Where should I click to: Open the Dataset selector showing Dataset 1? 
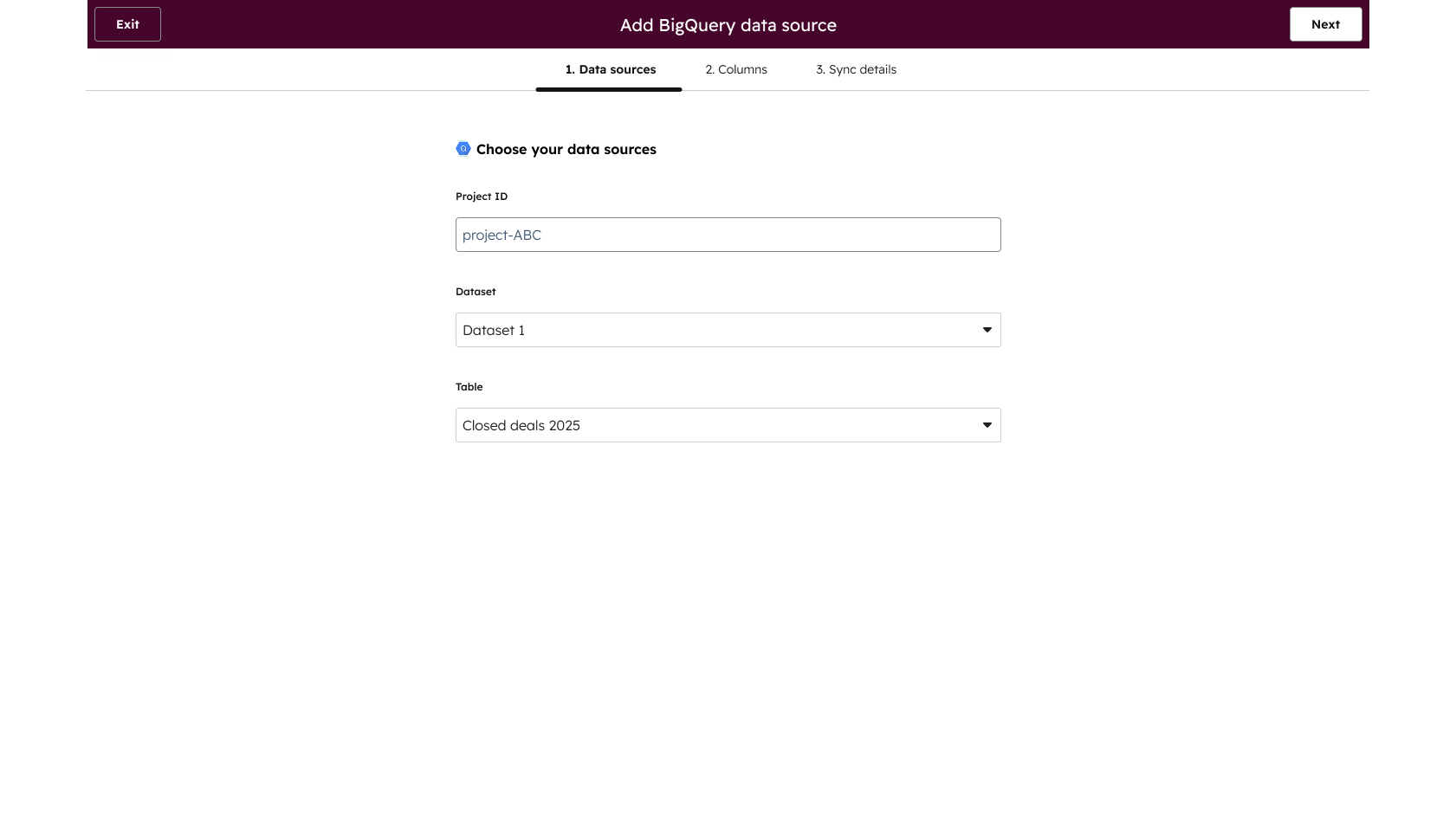[x=728, y=330]
